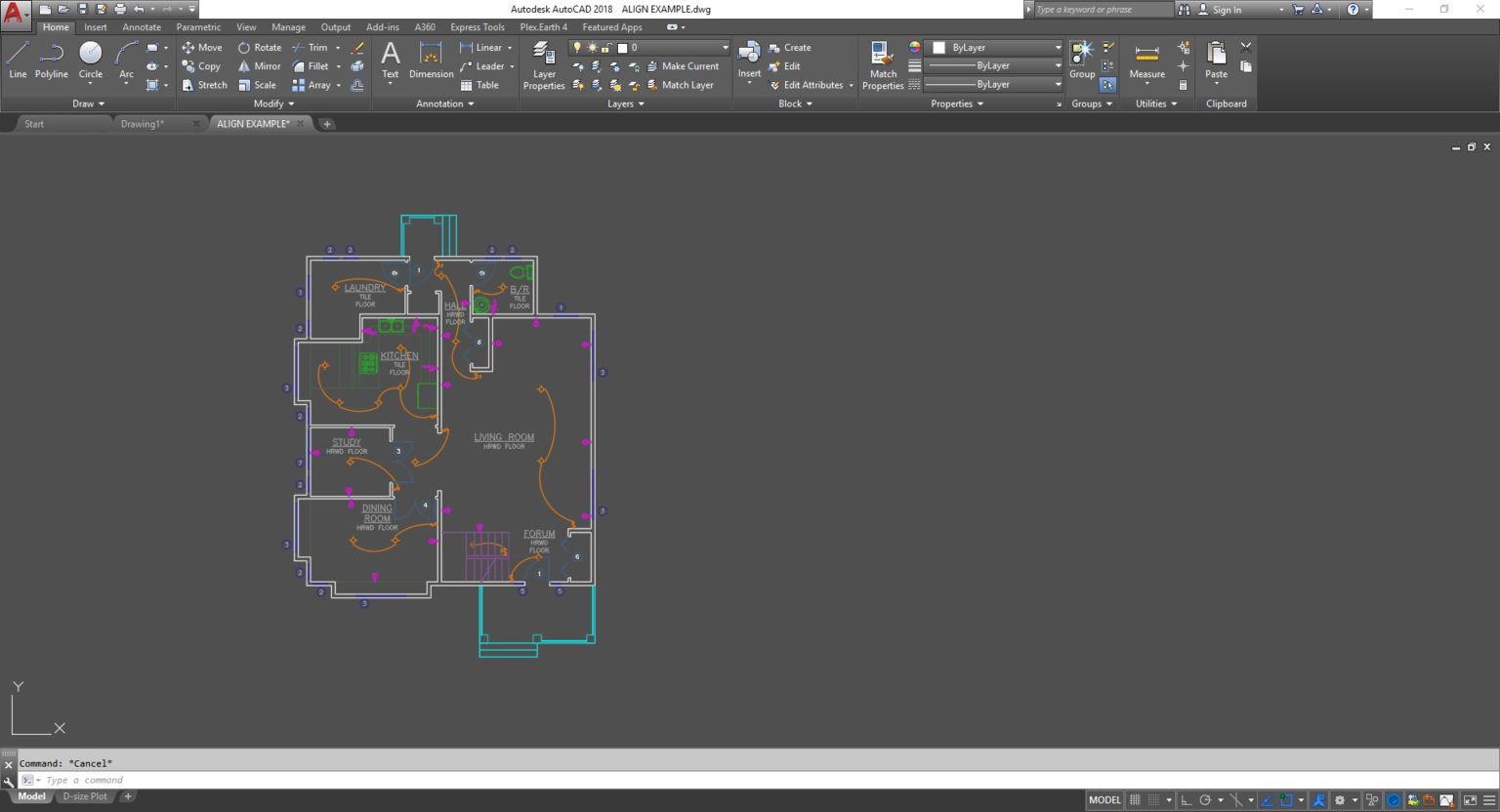This screenshot has height=812, width=1500.
Task: Open Match Properties tool
Action: (881, 61)
